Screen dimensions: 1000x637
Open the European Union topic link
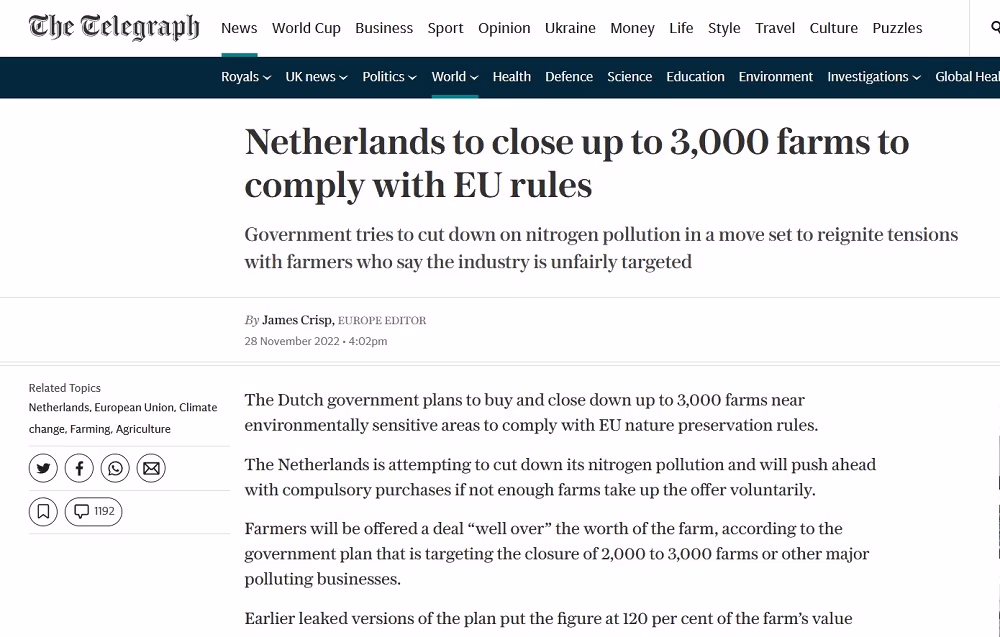pyautogui.click(x=134, y=407)
